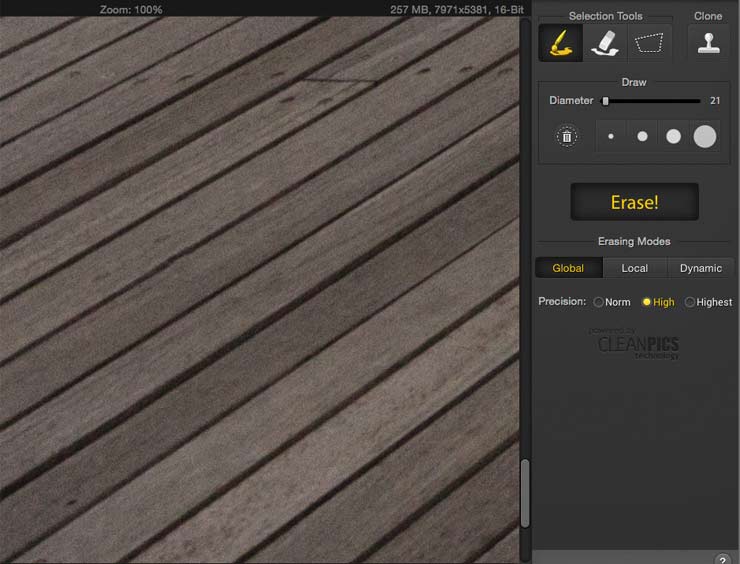
Task: Click the wooden deck image canvas
Action: tap(260, 290)
